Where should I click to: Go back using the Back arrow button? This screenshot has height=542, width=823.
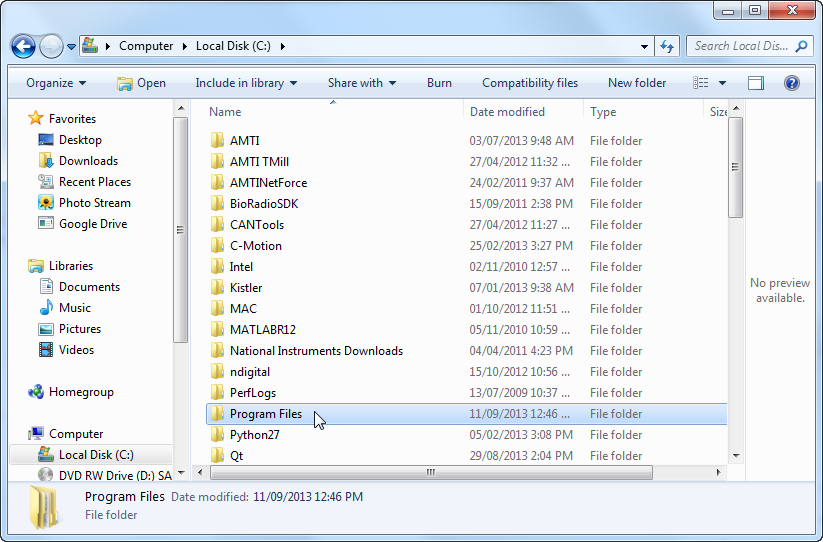[23, 47]
